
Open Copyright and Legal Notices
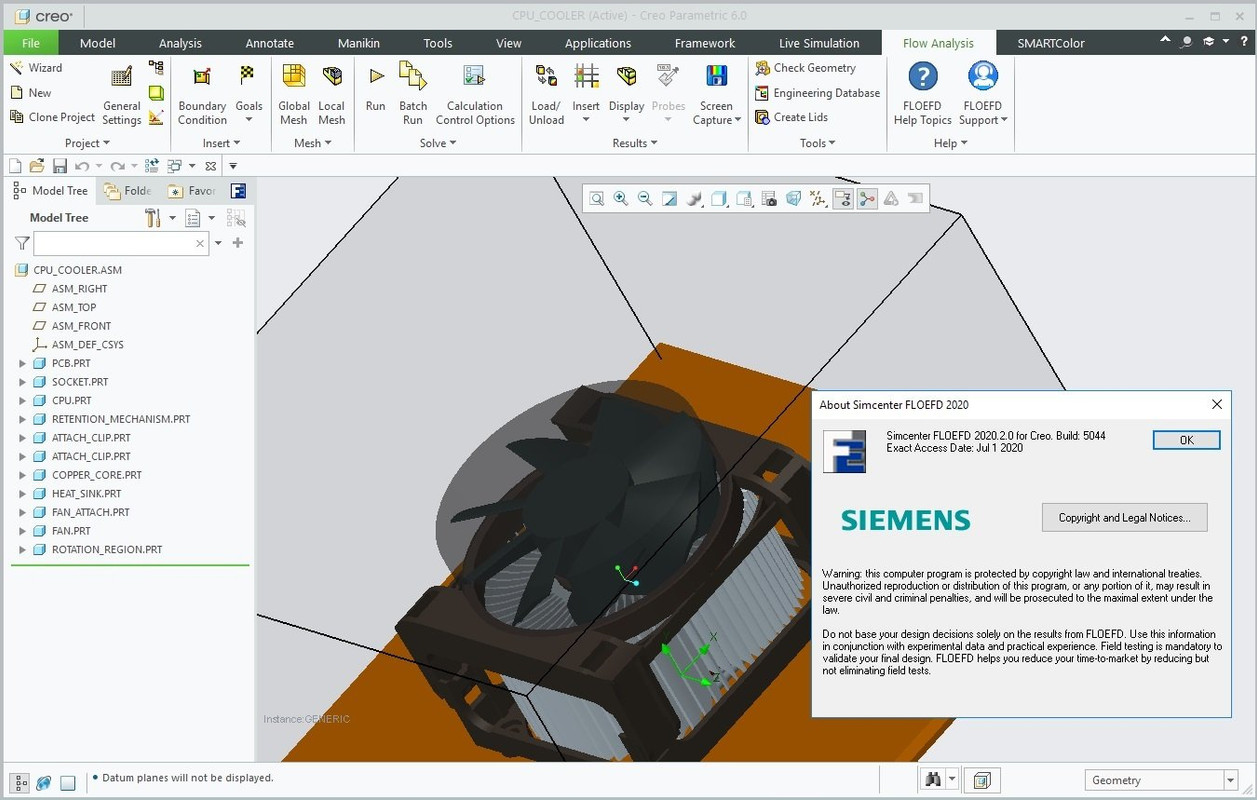[x=1125, y=517]
